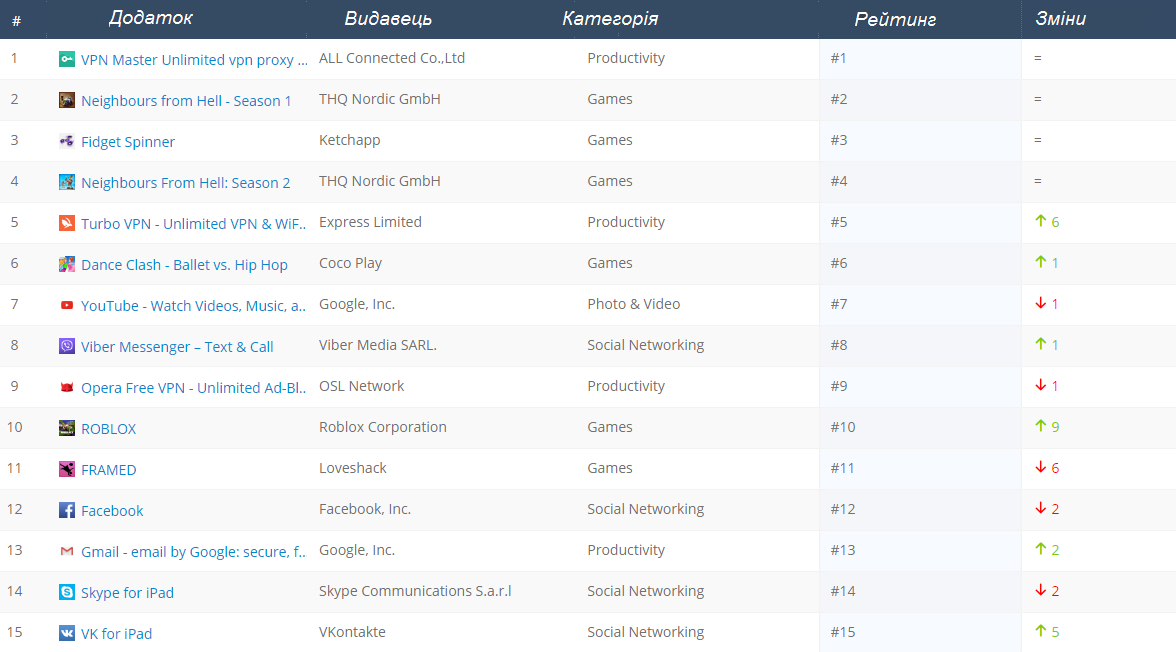The width and height of the screenshot is (1176, 652).
Task: Open Neighbours from Hell - Season 1 link
Action: (x=186, y=101)
